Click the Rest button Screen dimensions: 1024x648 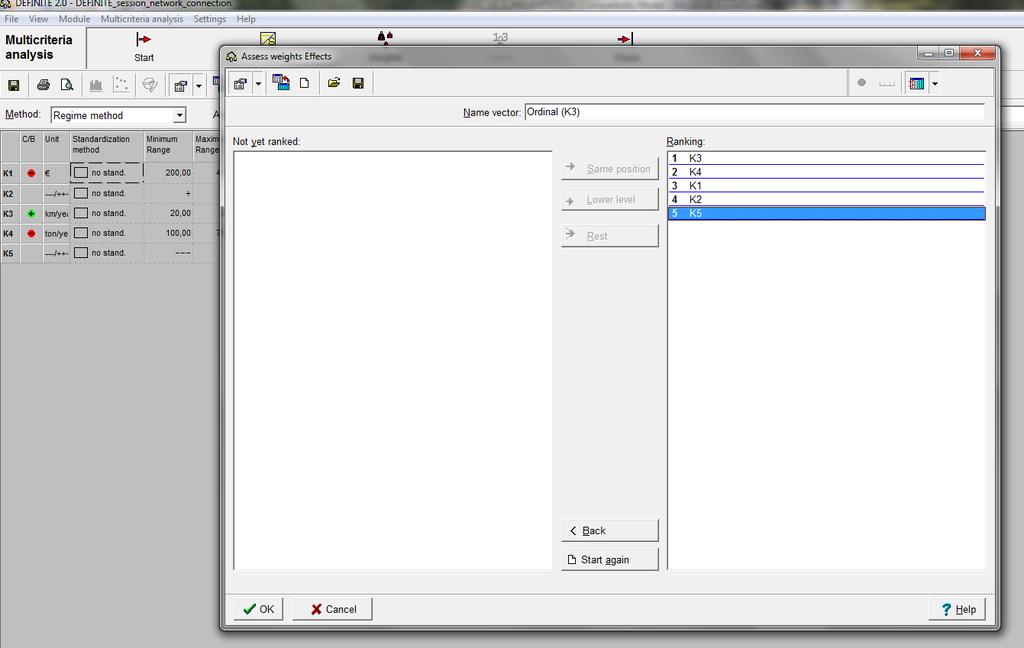610,236
